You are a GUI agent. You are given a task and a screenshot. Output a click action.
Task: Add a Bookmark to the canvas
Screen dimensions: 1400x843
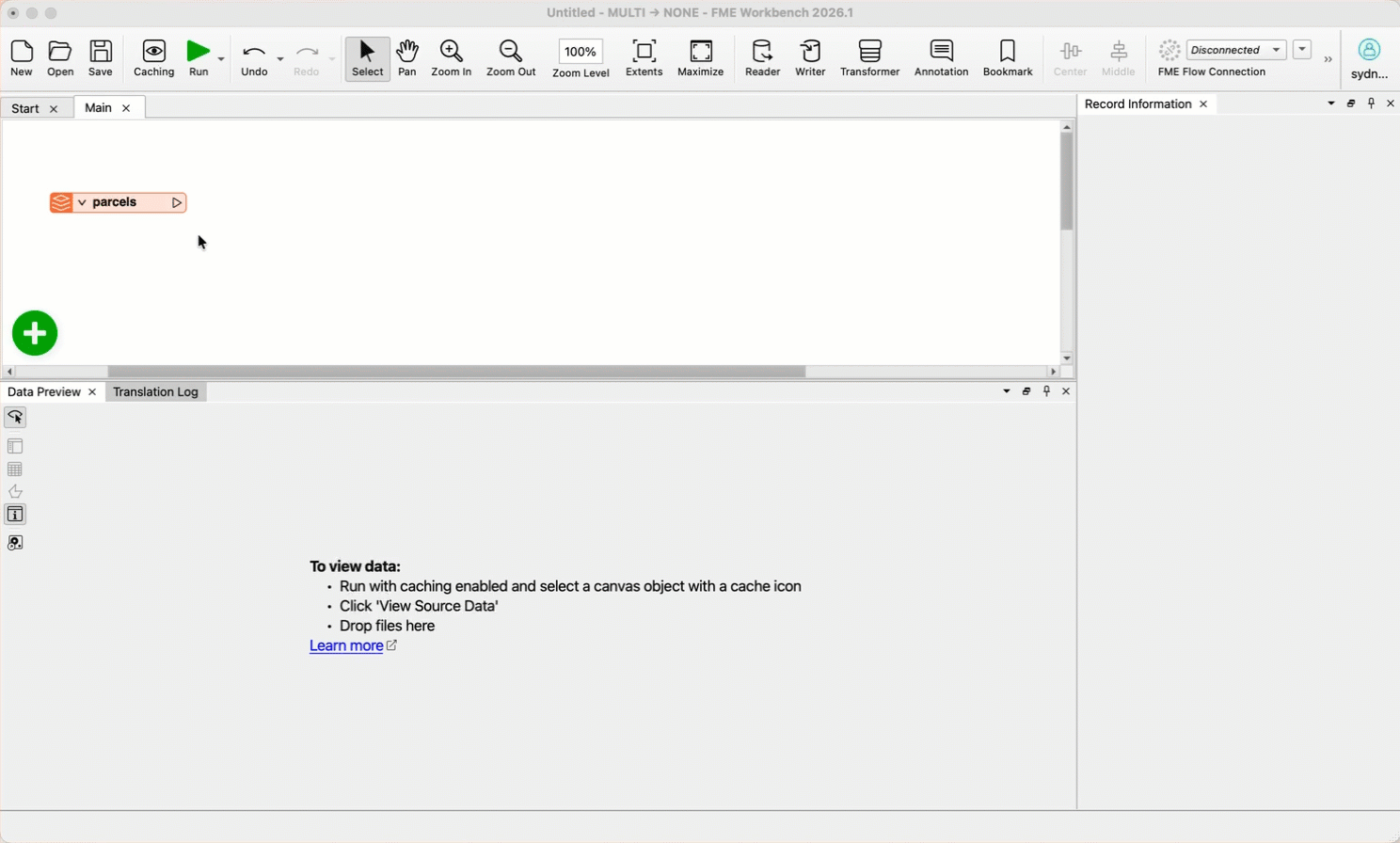pos(1008,58)
